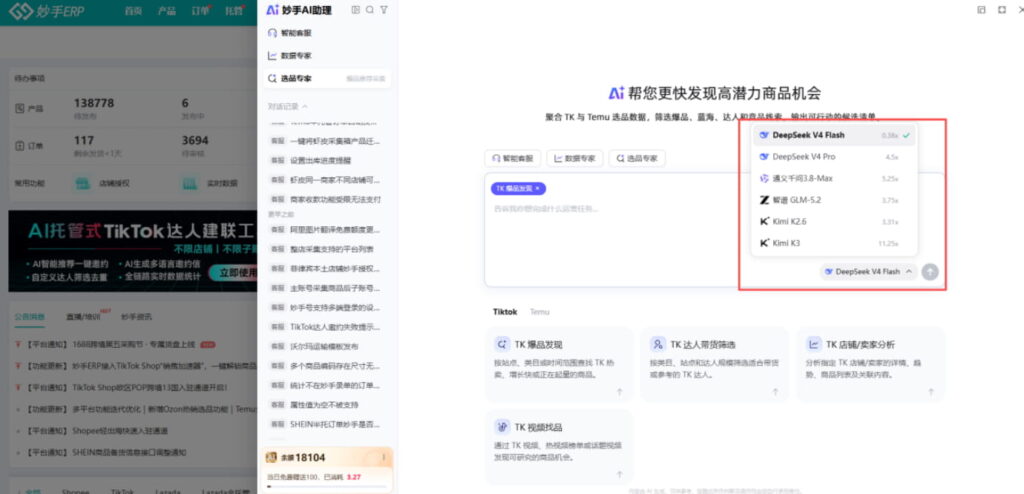Remove the TK 爆品发现 tag

coord(537,188)
